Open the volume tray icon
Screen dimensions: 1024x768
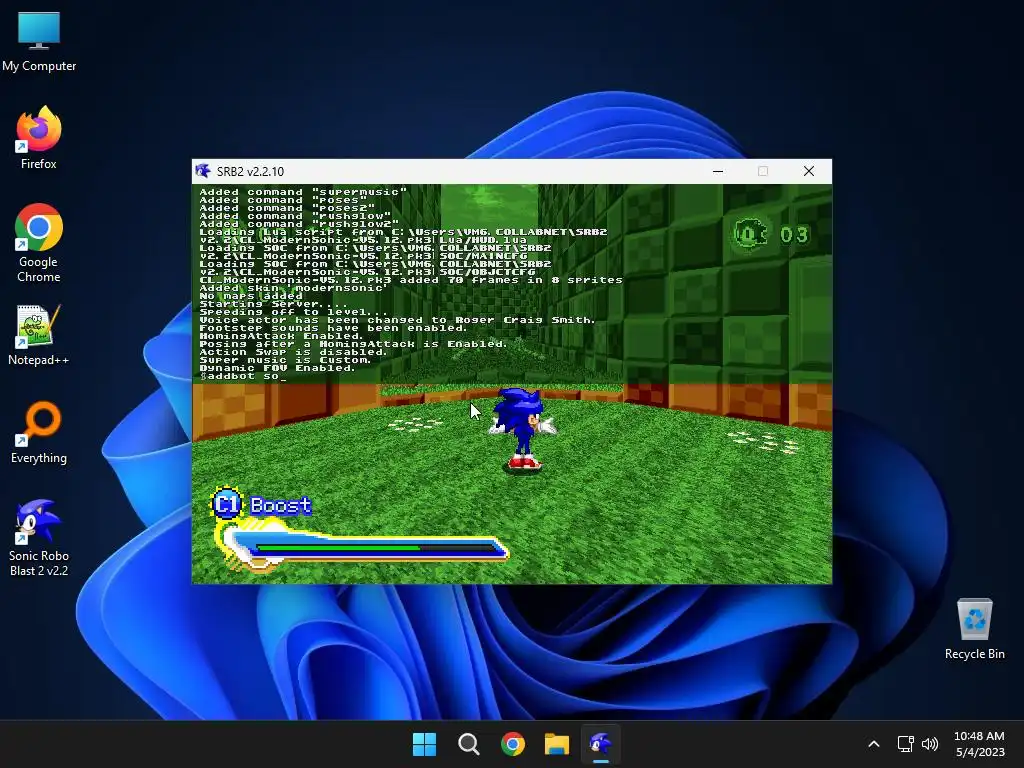930,744
